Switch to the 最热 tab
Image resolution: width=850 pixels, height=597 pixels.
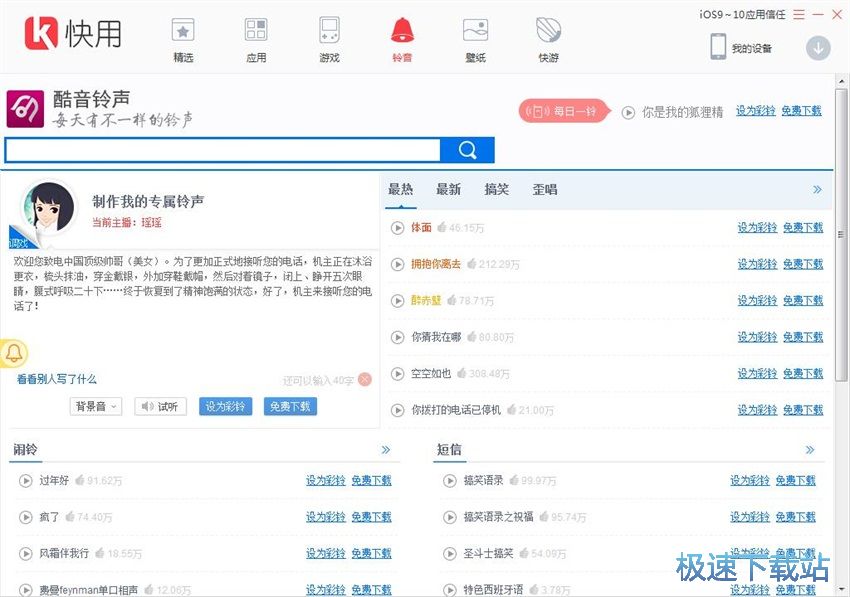point(401,189)
